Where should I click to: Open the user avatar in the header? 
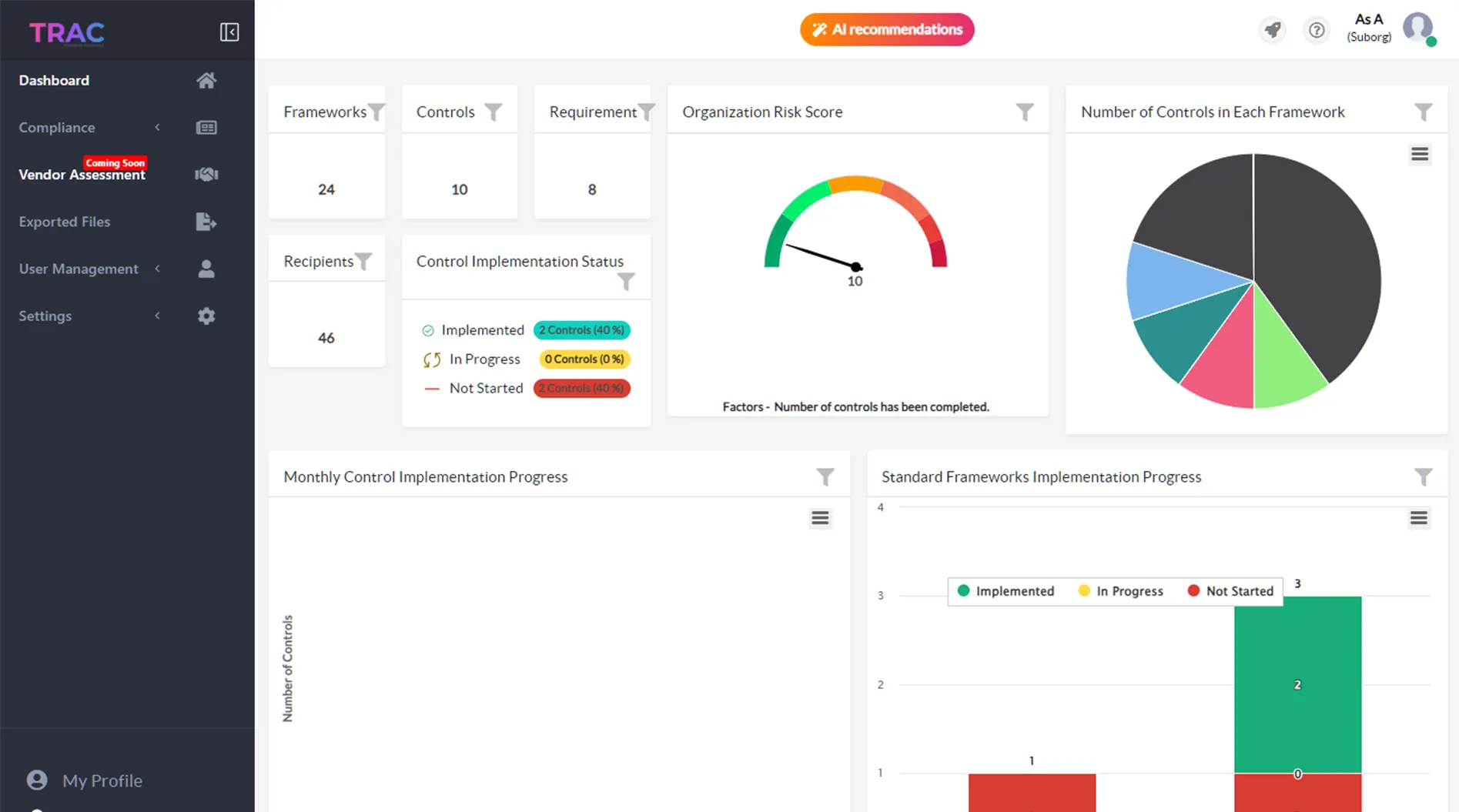pyautogui.click(x=1418, y=28)
